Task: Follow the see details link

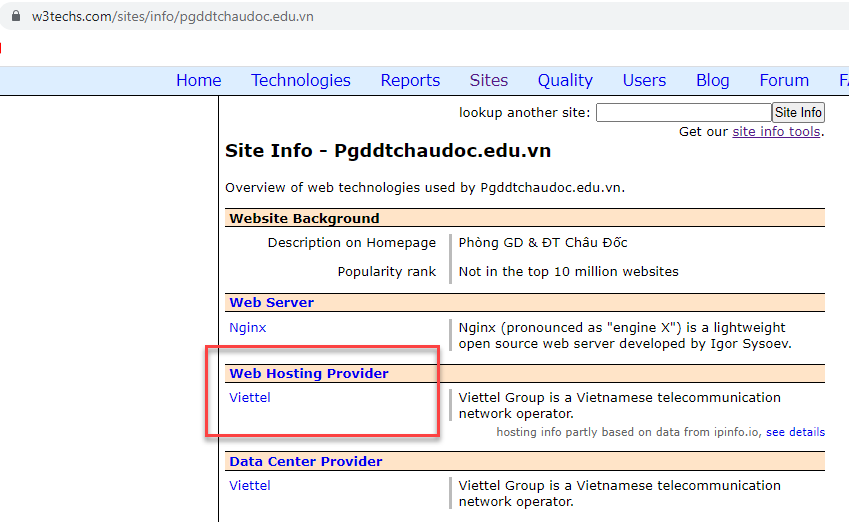Action: coord(795,432)
